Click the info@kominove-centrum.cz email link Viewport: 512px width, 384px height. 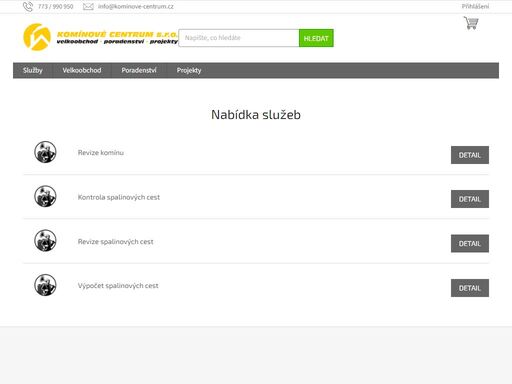(x=136, y=6)
